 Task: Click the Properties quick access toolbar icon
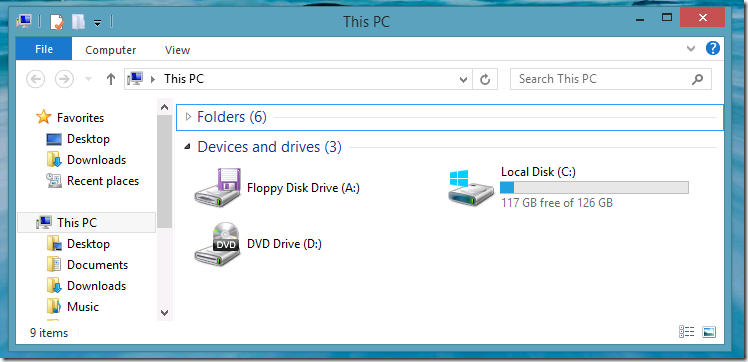pos(57,21)
